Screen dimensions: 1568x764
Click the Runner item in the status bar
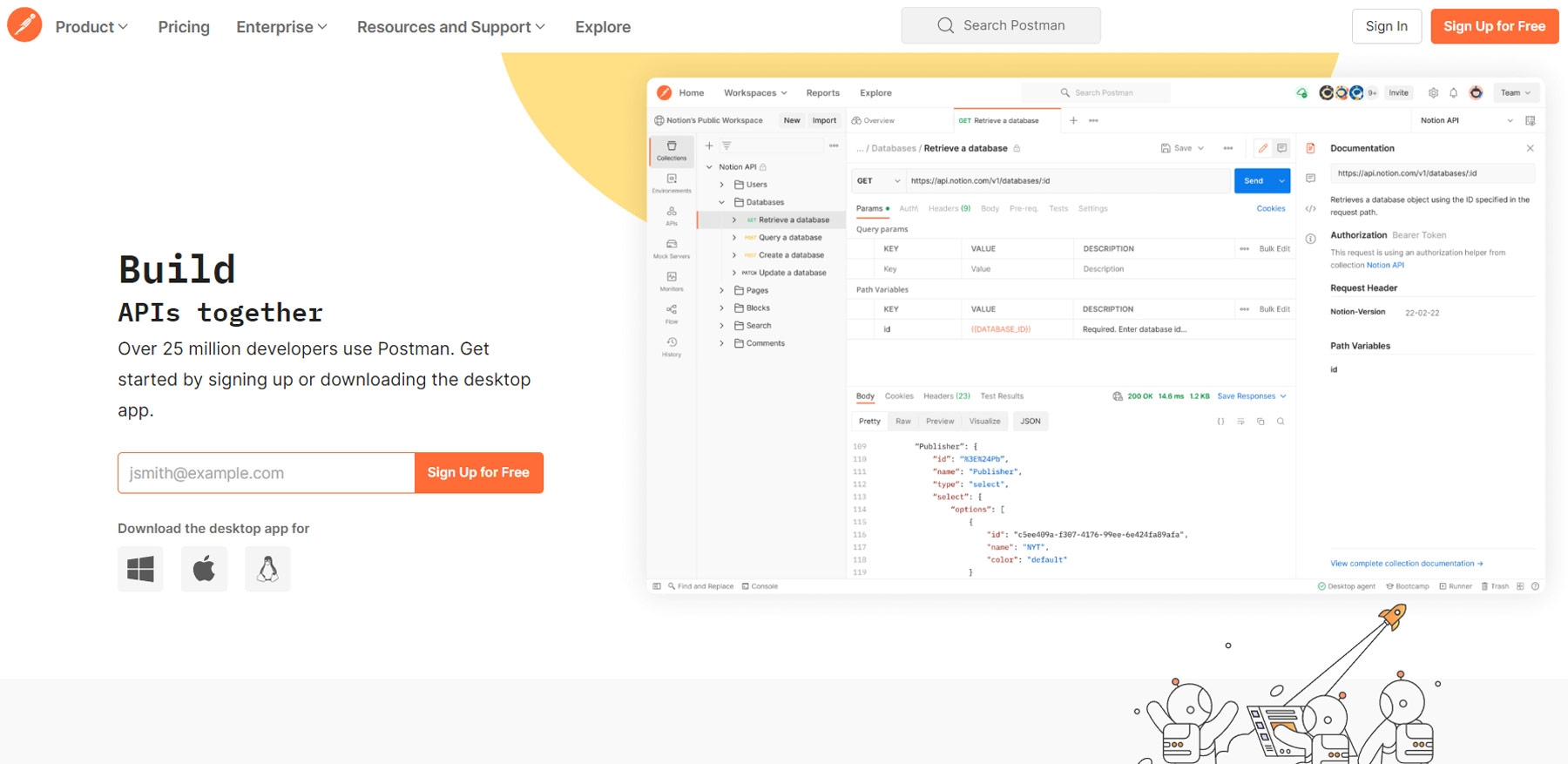point(1456,586)
